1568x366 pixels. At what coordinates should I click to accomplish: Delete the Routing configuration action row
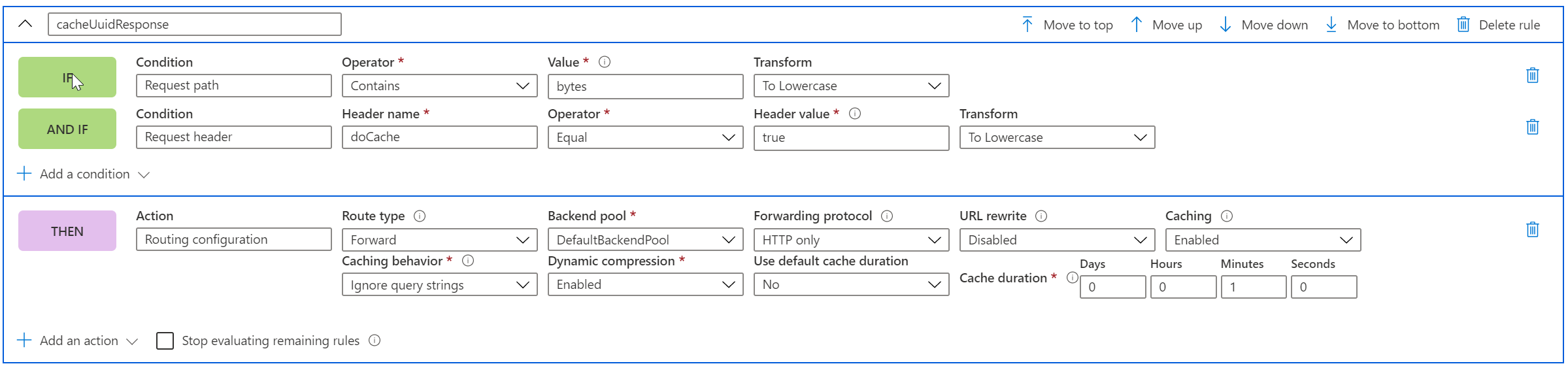(1533, 229)
